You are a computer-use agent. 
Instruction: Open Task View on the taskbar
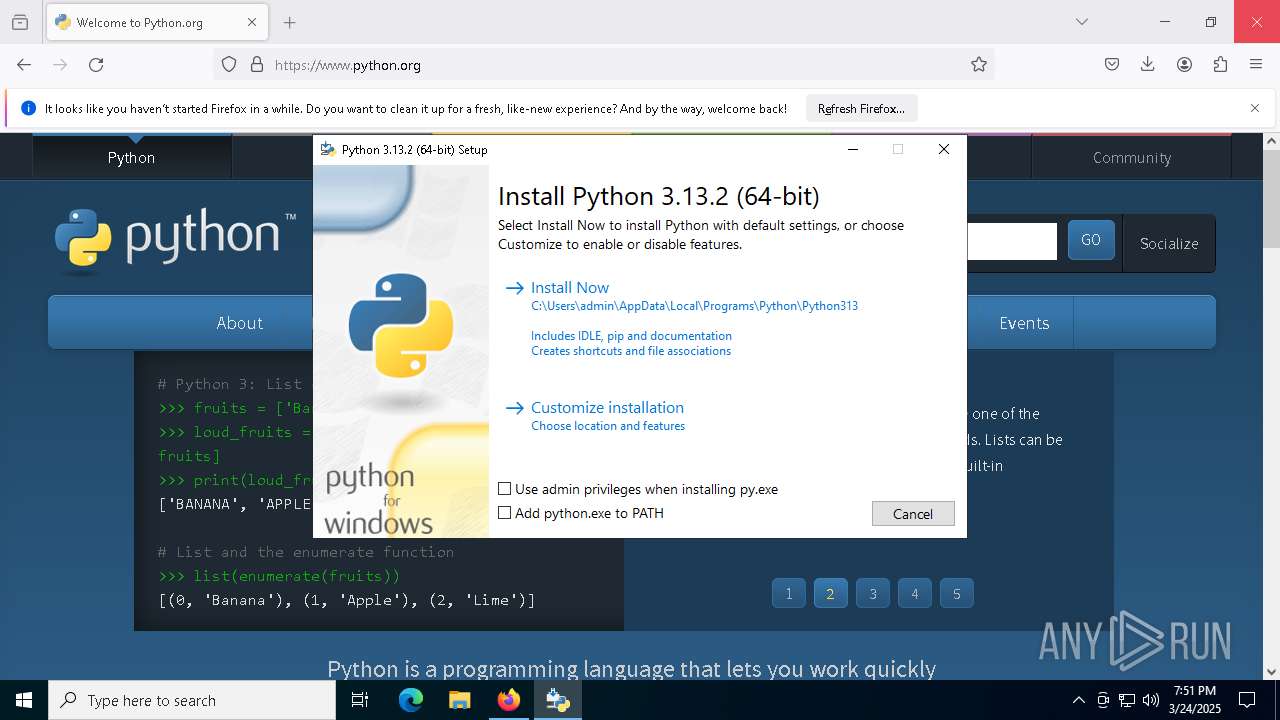[360, 700]
